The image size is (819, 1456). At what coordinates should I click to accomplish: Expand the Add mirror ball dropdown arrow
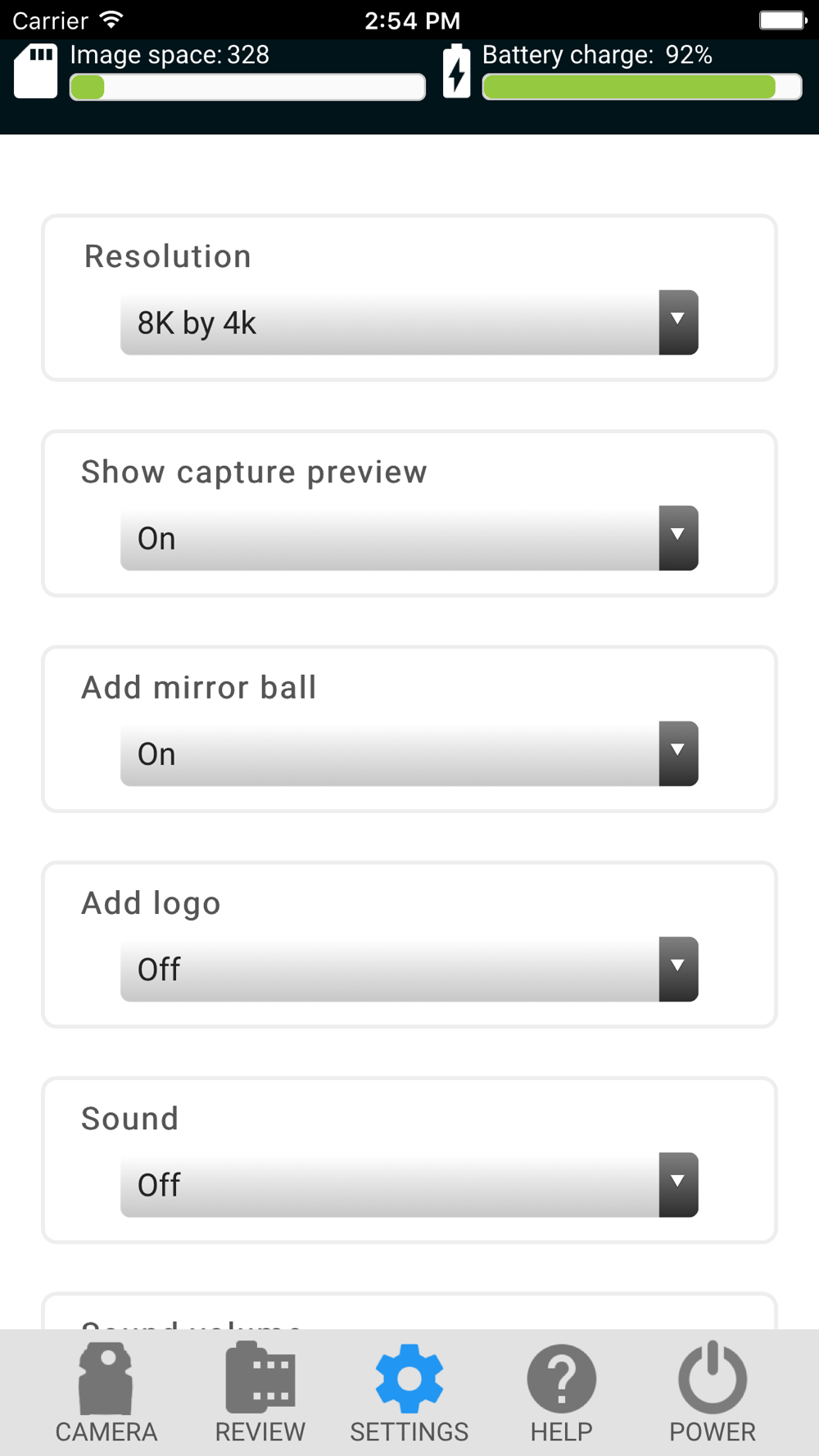coord(678,753)
